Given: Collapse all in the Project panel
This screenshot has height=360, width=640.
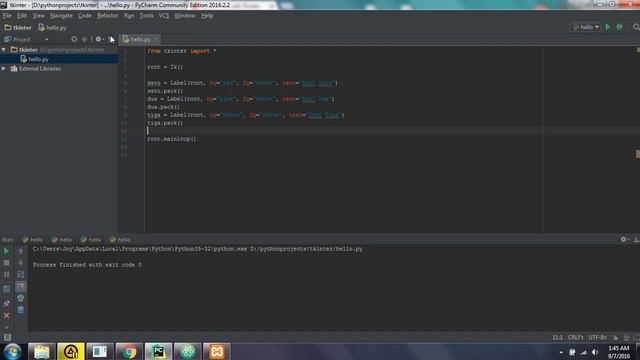Looking at the screenshot, I should [x=84, y=39].
